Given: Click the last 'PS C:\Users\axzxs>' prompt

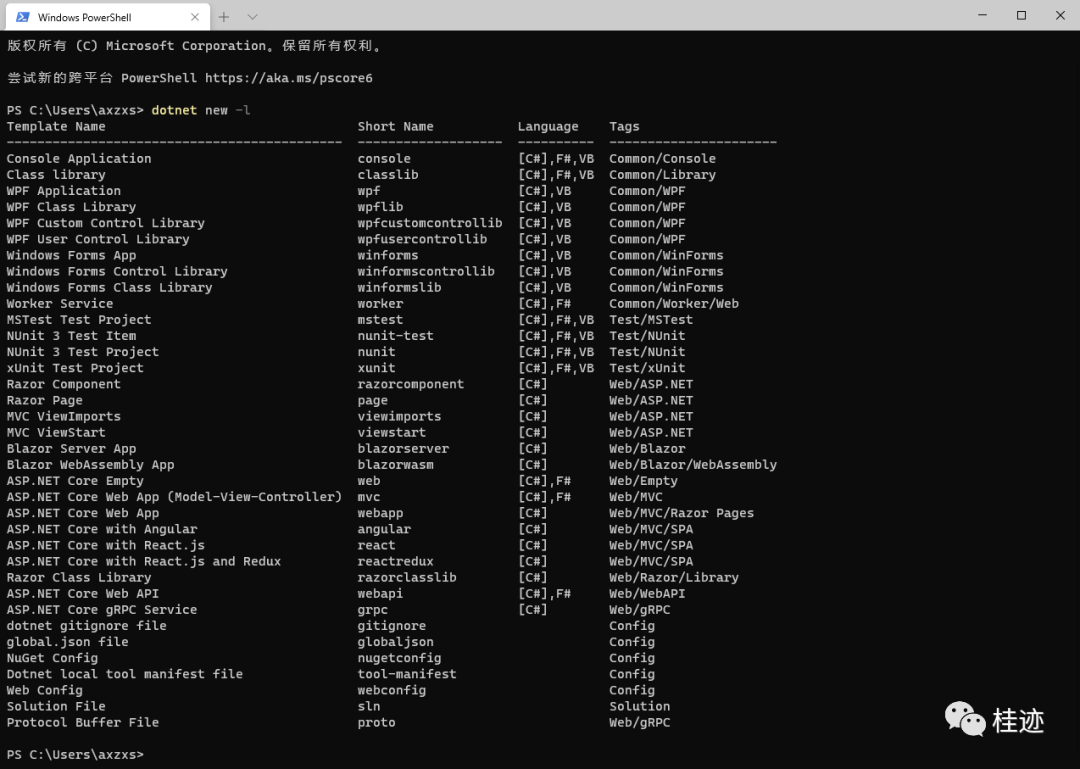Looking at the screenshot, I should [75, 755].
